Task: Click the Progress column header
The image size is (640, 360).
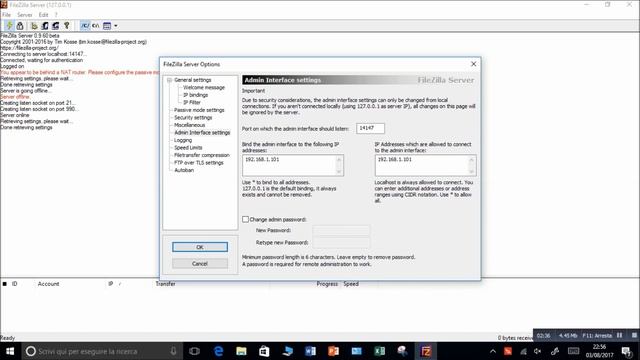Action: [x=327, y=284]
